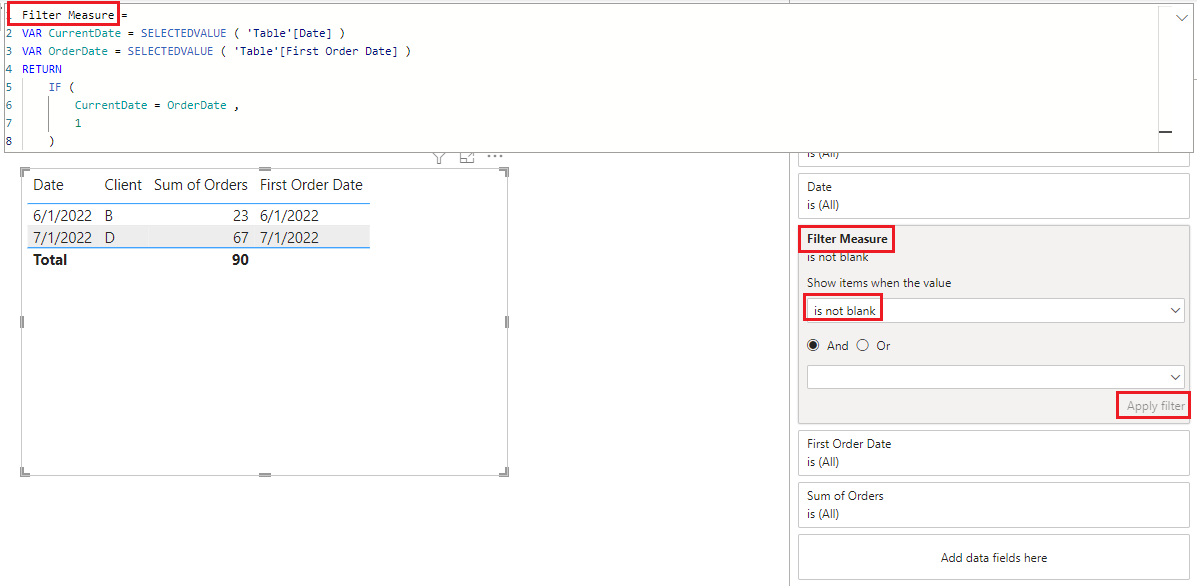Open the second filter condition dropdown
The height and width of the screenshot is (586, 1197).
click(x=995, y=377)
